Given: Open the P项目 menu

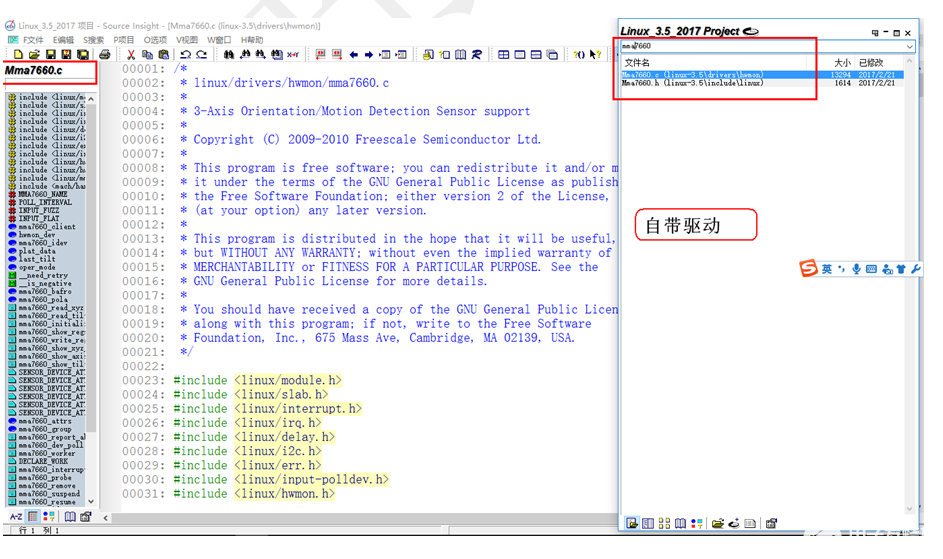Looking at the screenshot, I should pyautogui.click(x=124, y=40).
